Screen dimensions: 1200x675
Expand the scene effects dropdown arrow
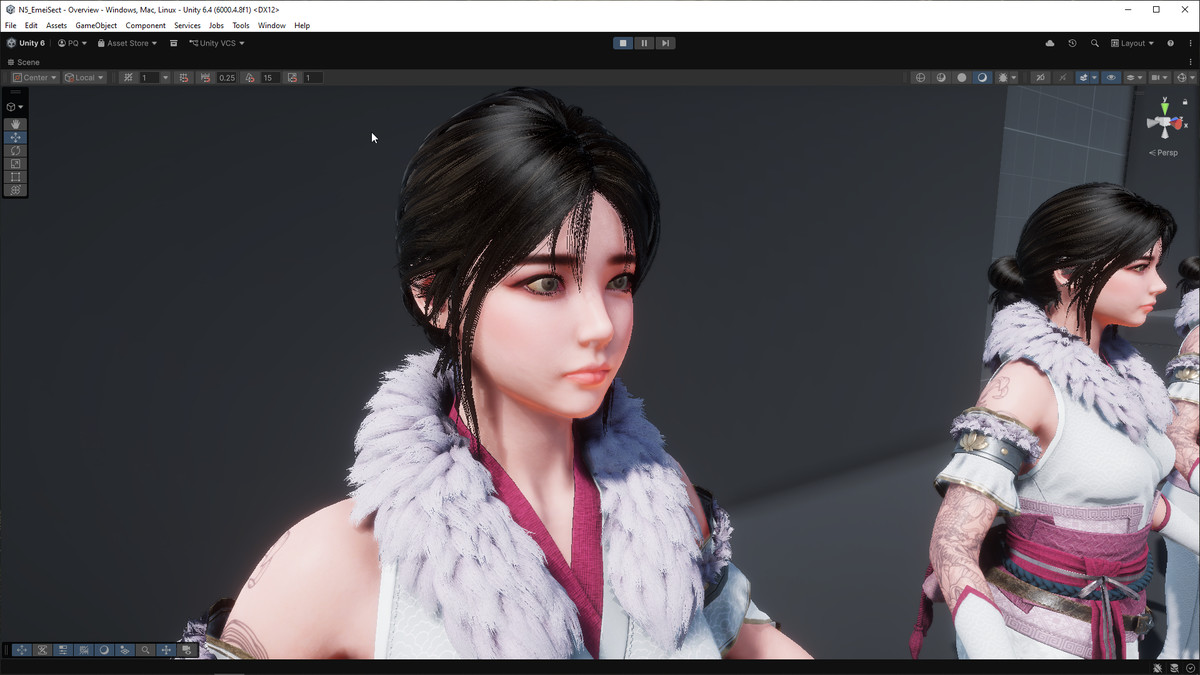1094,78
